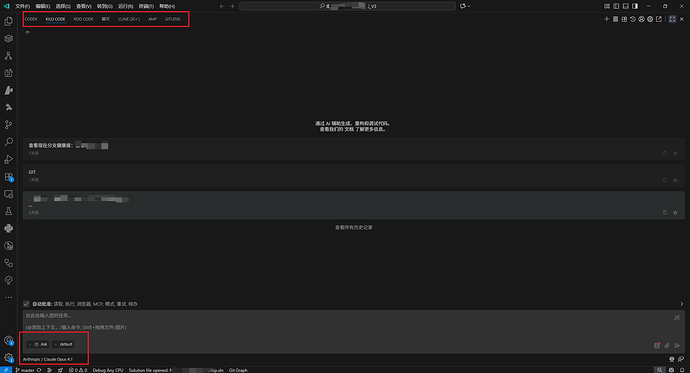This screenshot has width=690, height=373.
Task: Open the Search magnifier in the activity bar
Action: tap(8, 142)
